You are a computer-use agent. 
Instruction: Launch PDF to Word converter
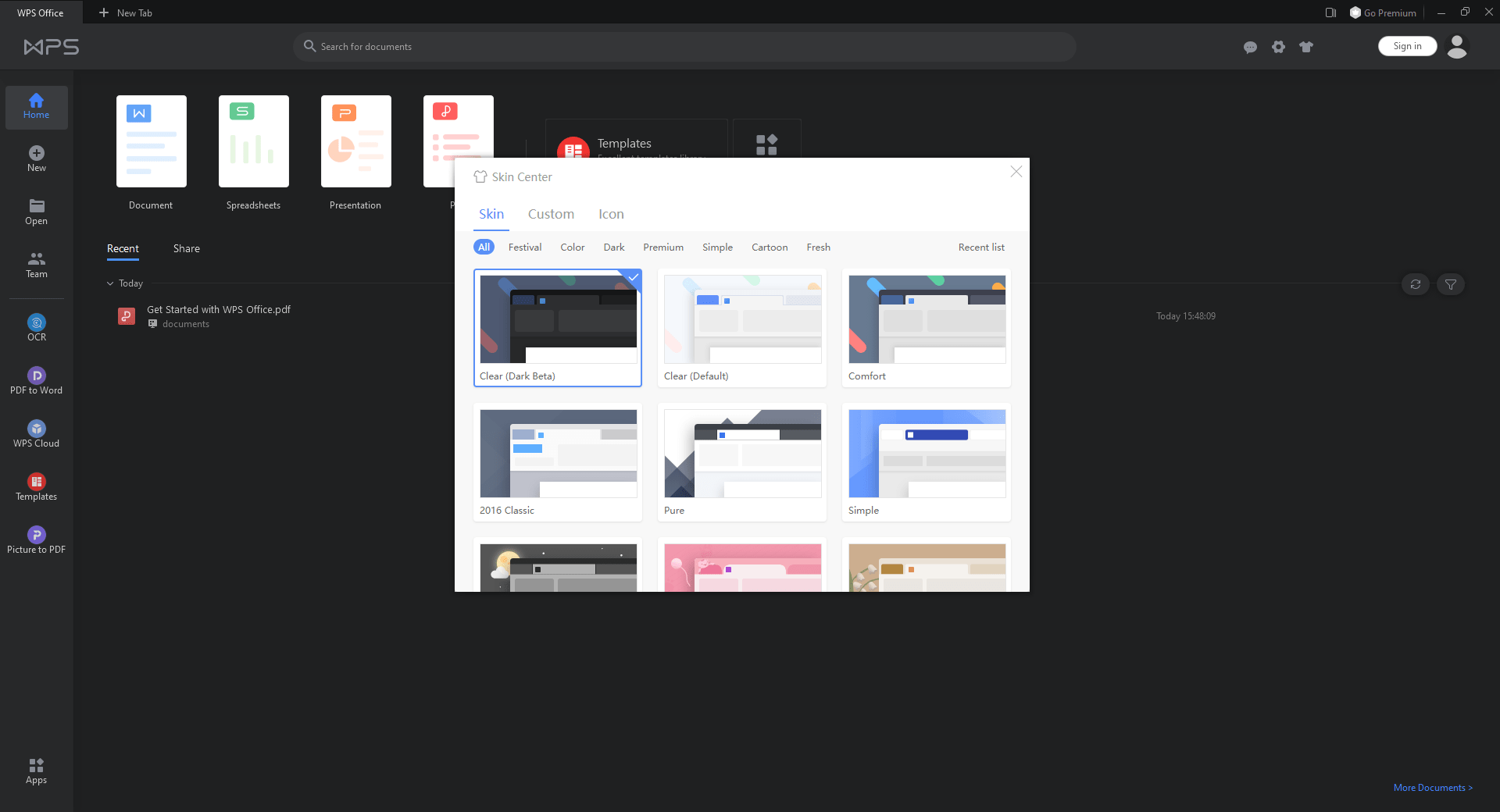click(36, 380)
